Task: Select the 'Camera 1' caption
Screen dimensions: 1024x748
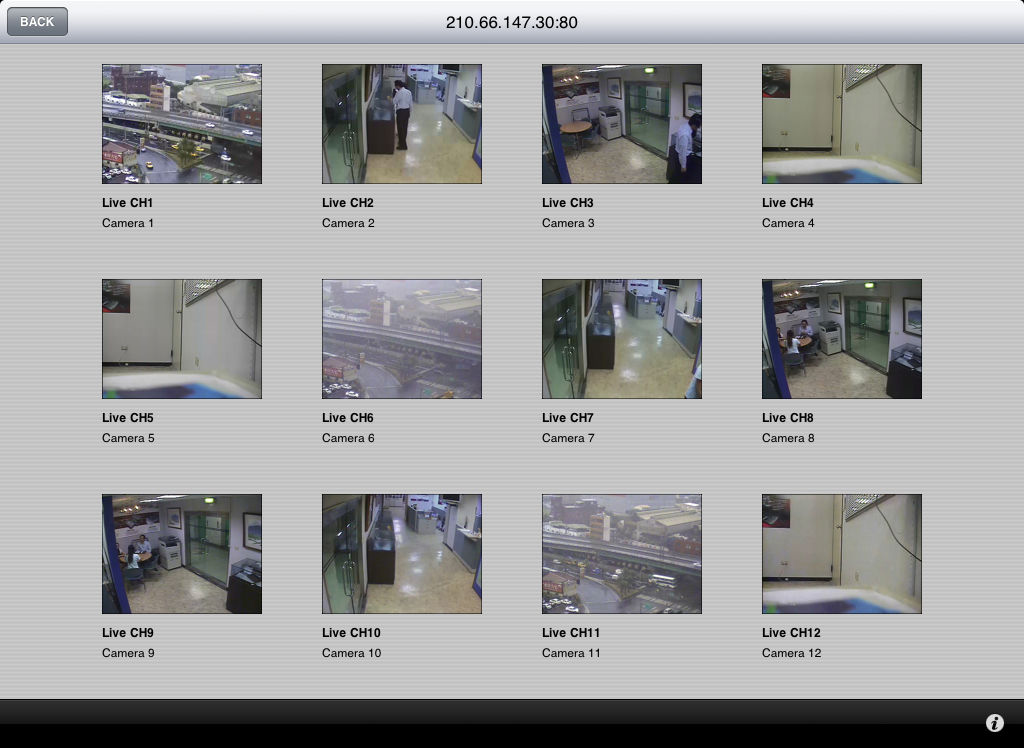Action: click(x=128, y=223)
